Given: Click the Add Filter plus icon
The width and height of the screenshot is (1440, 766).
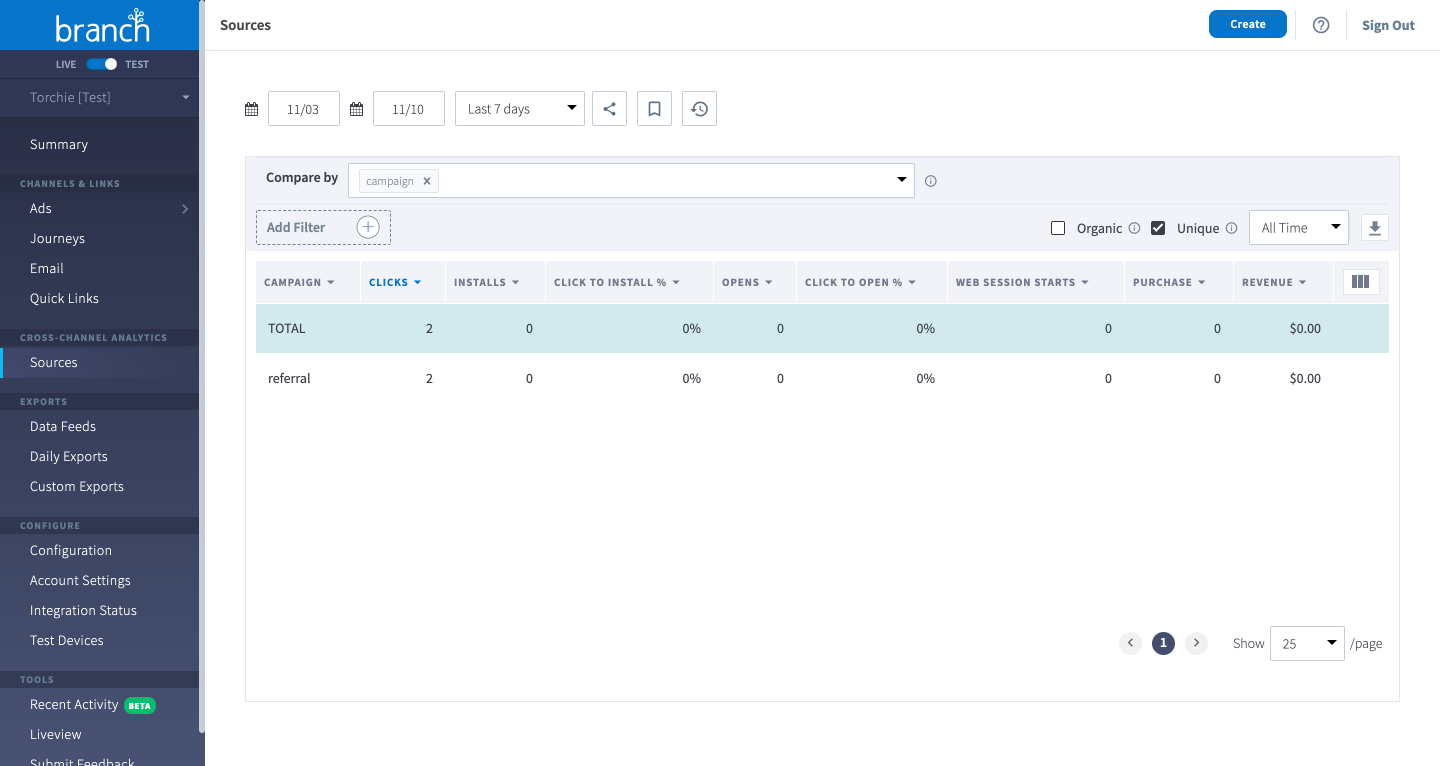Looking at the screenshot, I should coord(368,227).
